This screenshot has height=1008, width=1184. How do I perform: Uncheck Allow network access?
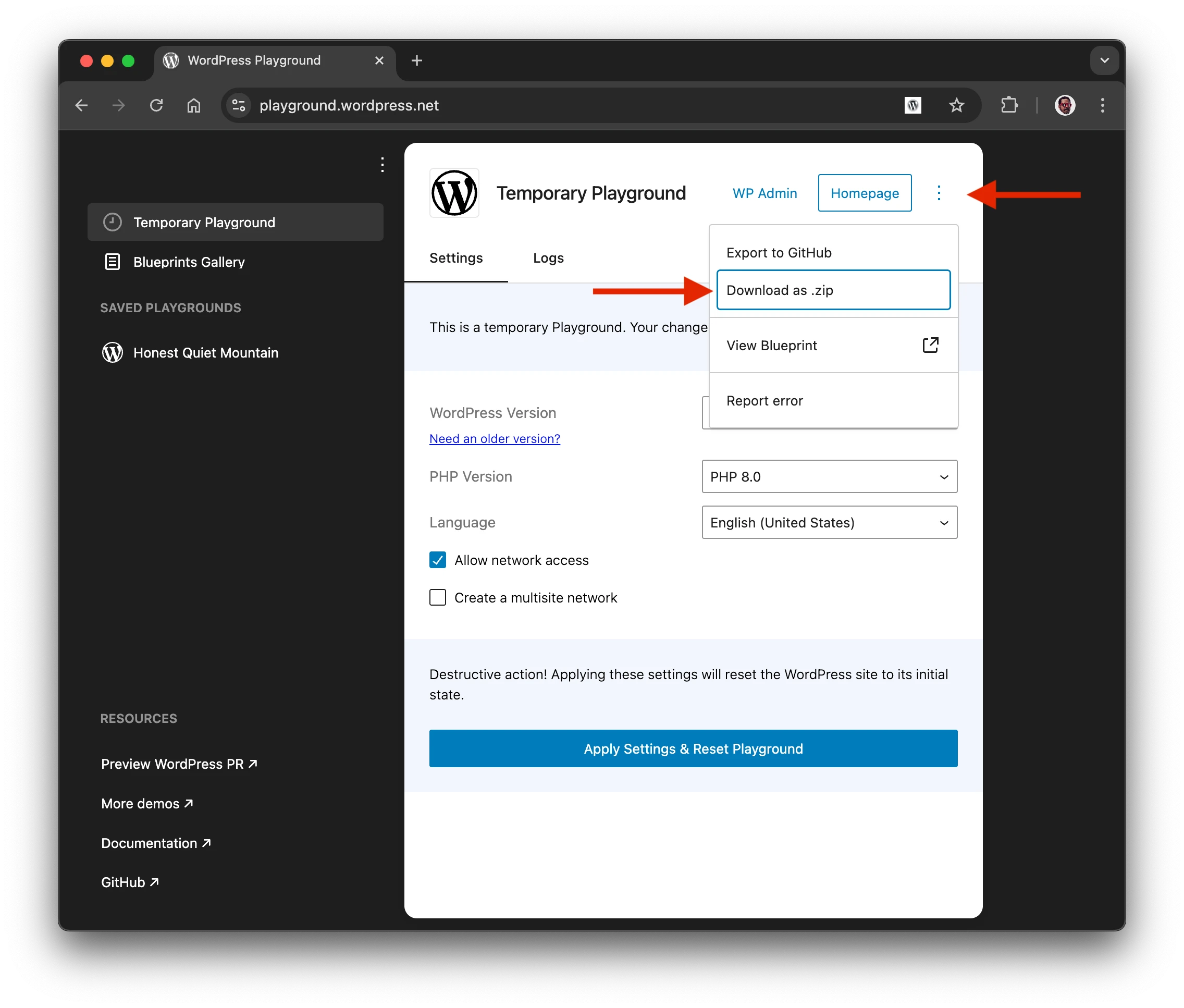(438, 560)
